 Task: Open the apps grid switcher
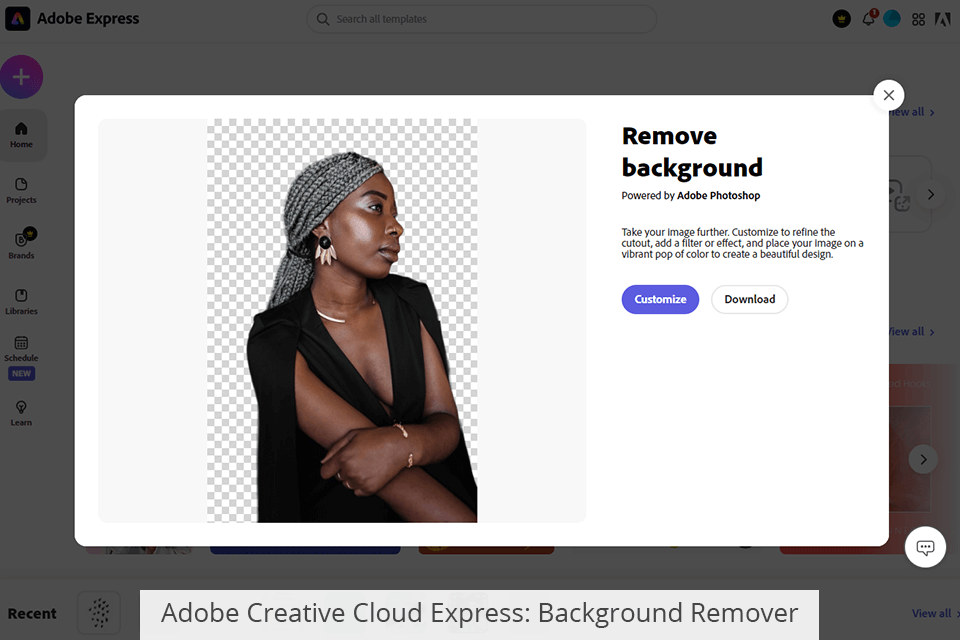[918, 20]
